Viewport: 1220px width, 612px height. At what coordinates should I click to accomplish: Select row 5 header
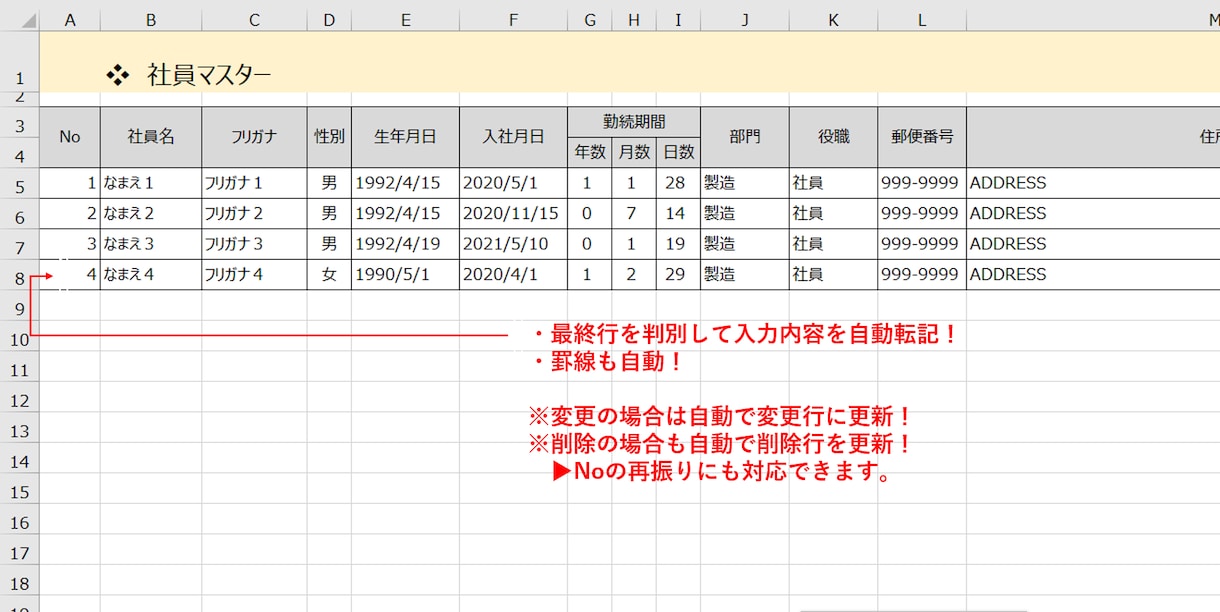point(19,183)
